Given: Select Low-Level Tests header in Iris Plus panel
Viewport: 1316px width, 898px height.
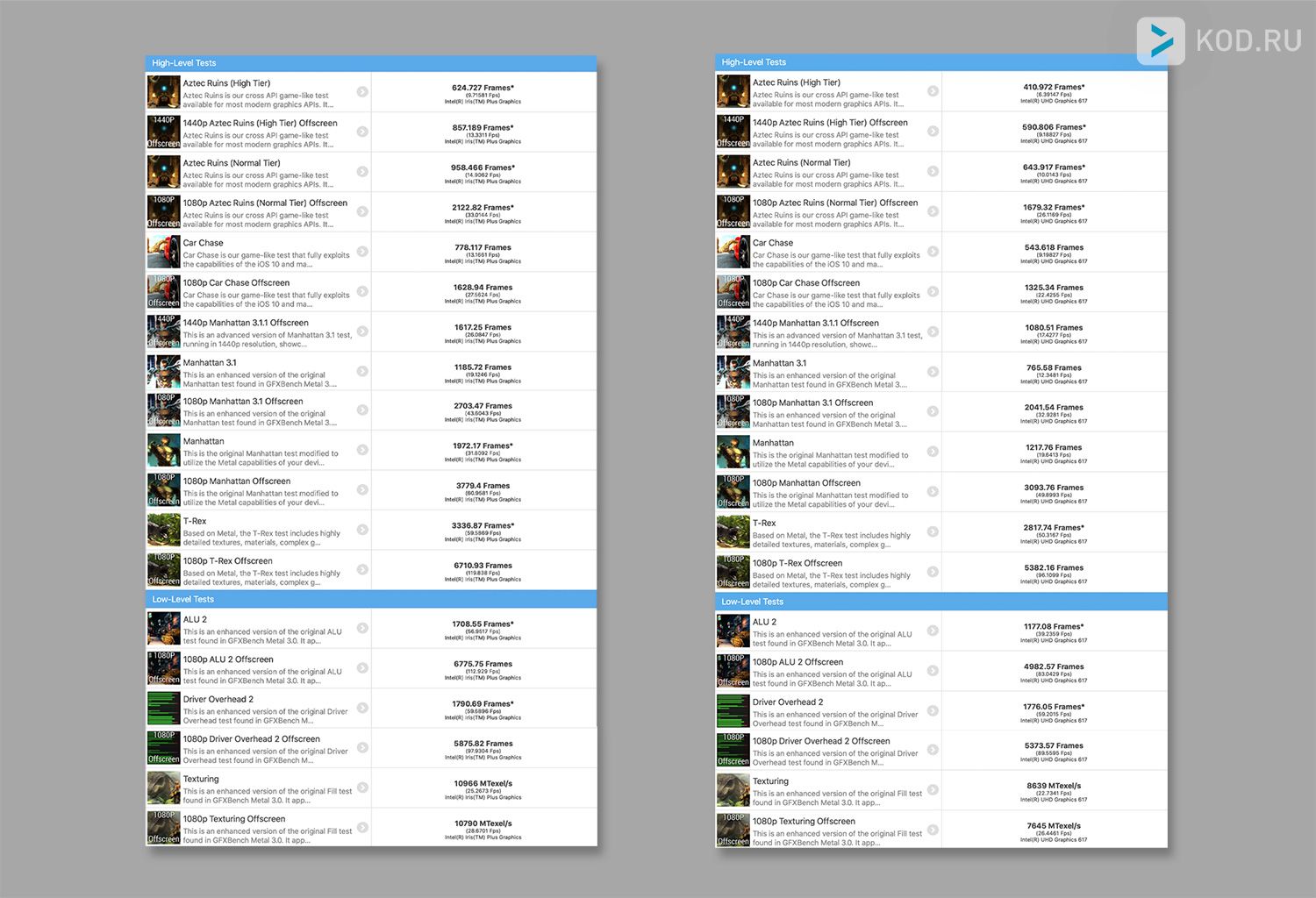Looking at the screenshot, I should tap(371, 599).
